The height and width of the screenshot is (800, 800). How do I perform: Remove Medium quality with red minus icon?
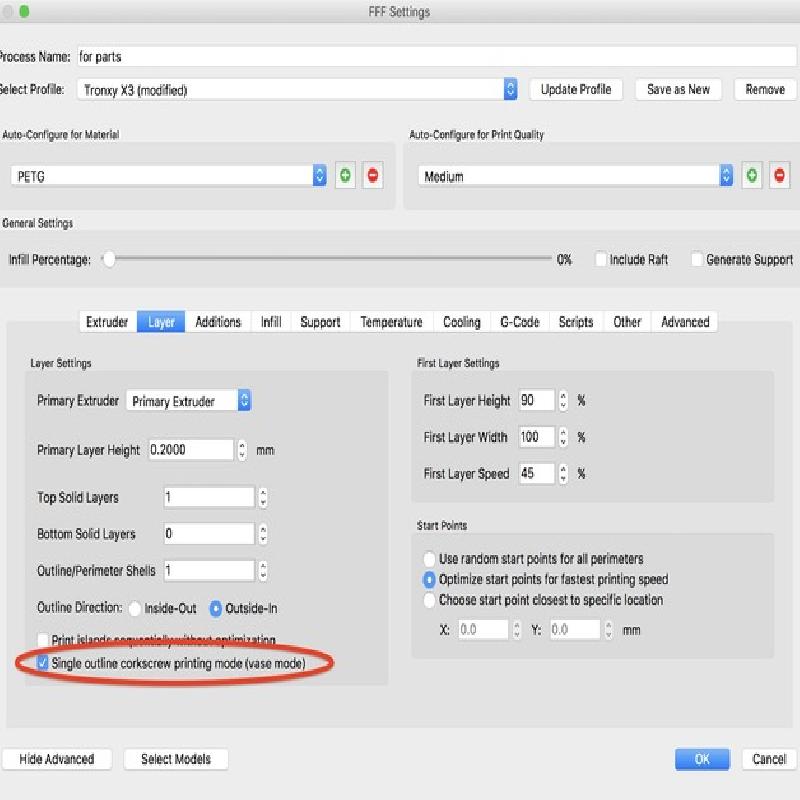(x=779, y=176)
